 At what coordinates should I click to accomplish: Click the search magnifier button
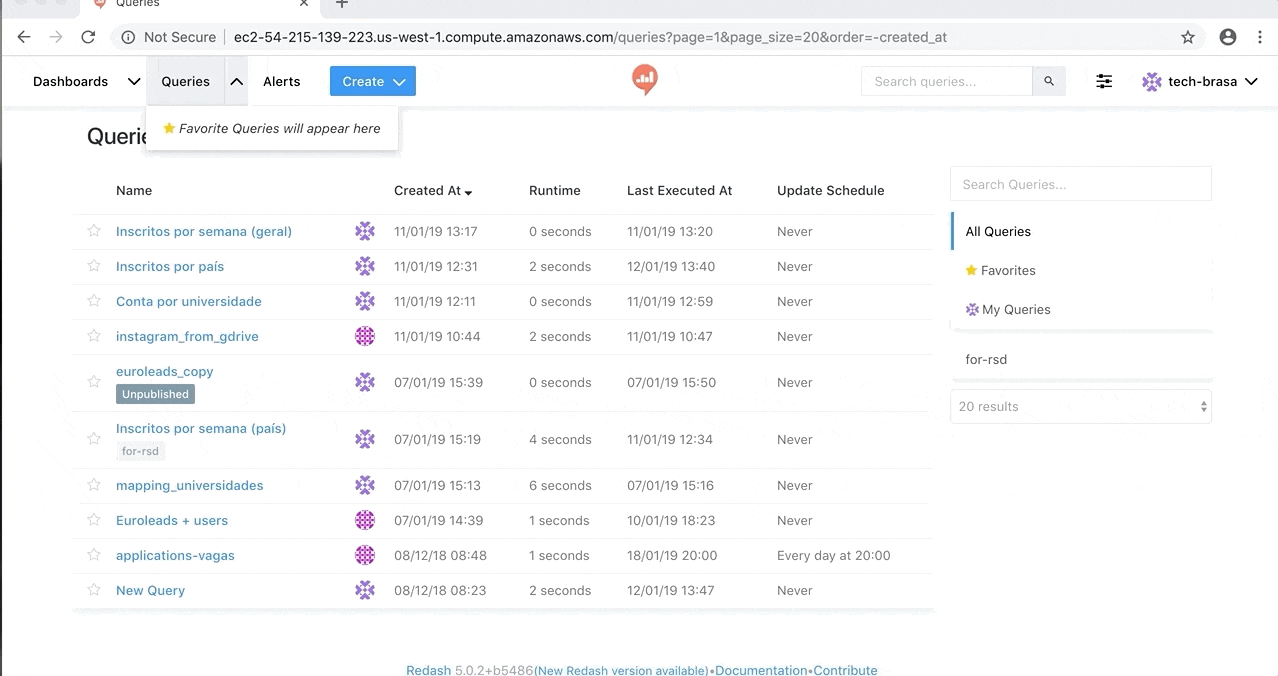[x=1048, y=82]
